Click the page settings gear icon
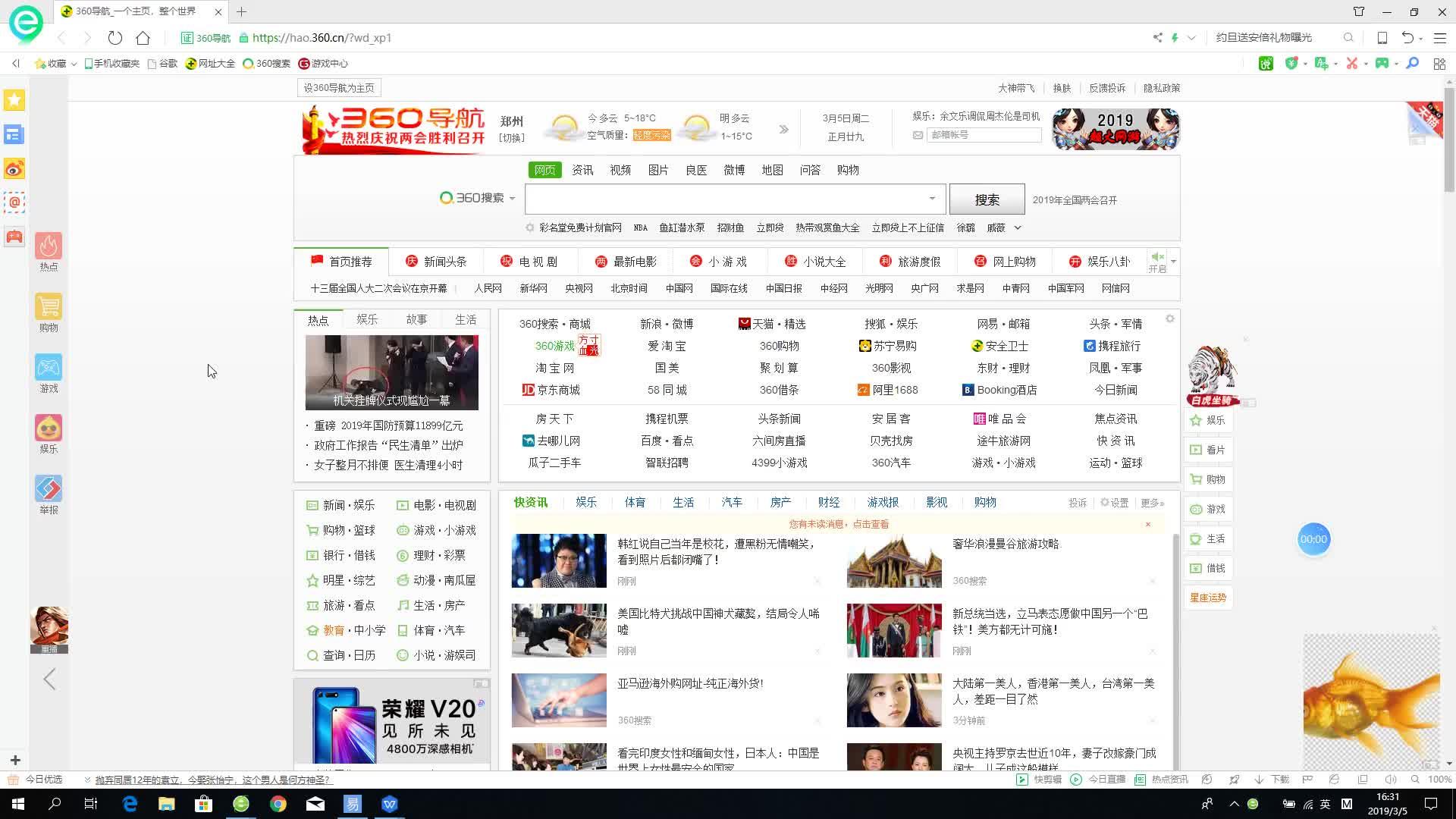The width and height of the screenshot is (1456, 819). pyautogui.click(x=1170, y=319)
